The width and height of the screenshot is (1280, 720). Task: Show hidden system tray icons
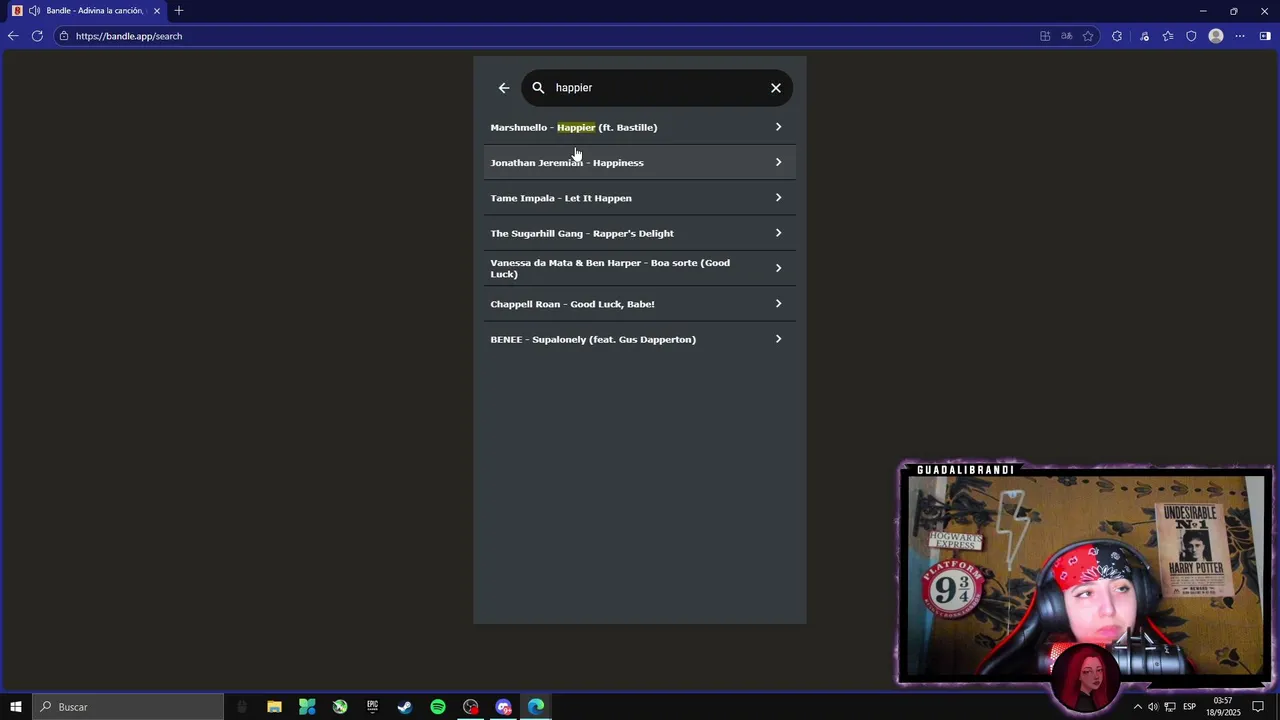click(x=1137, y=707)
